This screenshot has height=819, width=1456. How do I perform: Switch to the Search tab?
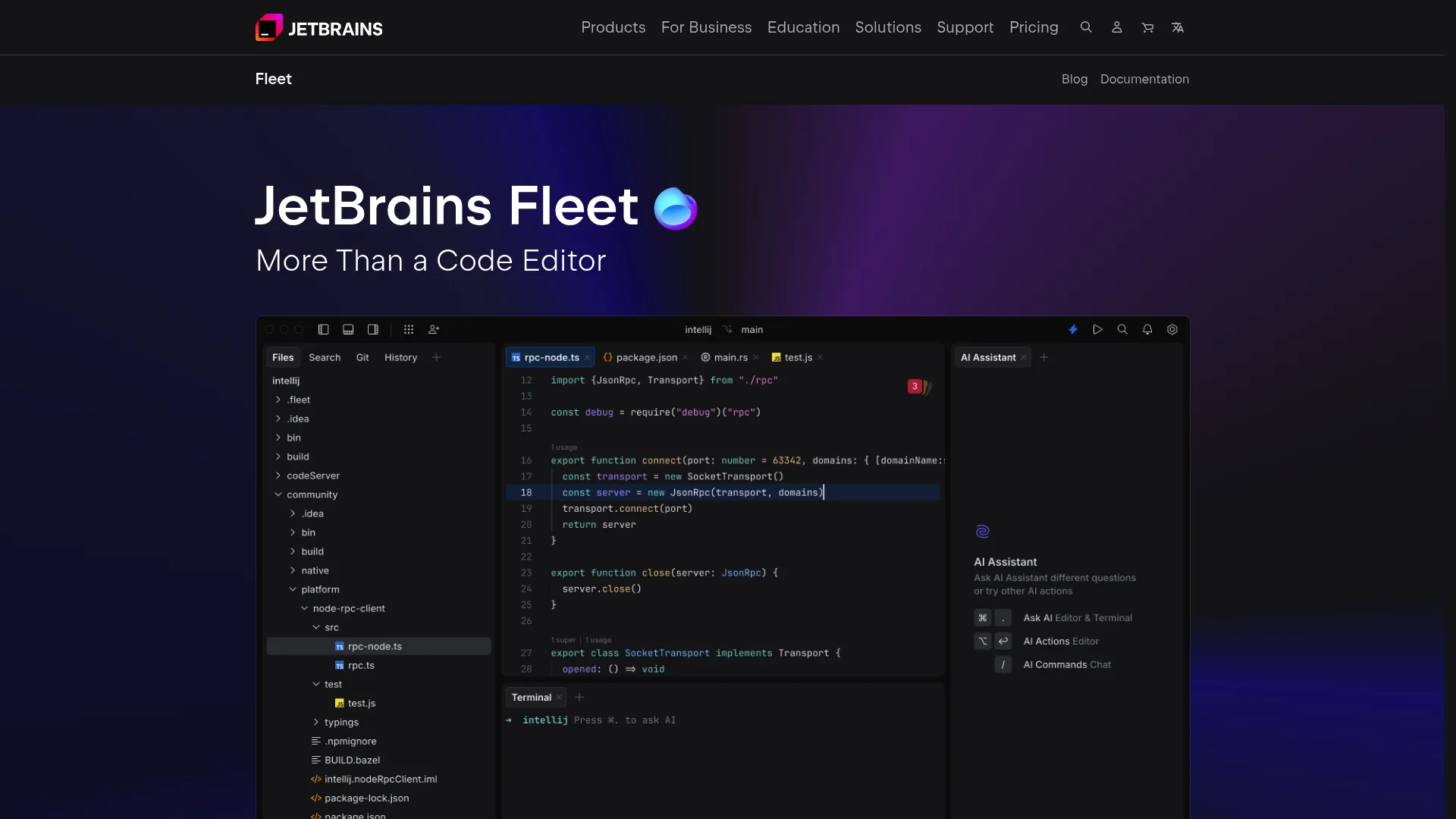tap(325, 357)
